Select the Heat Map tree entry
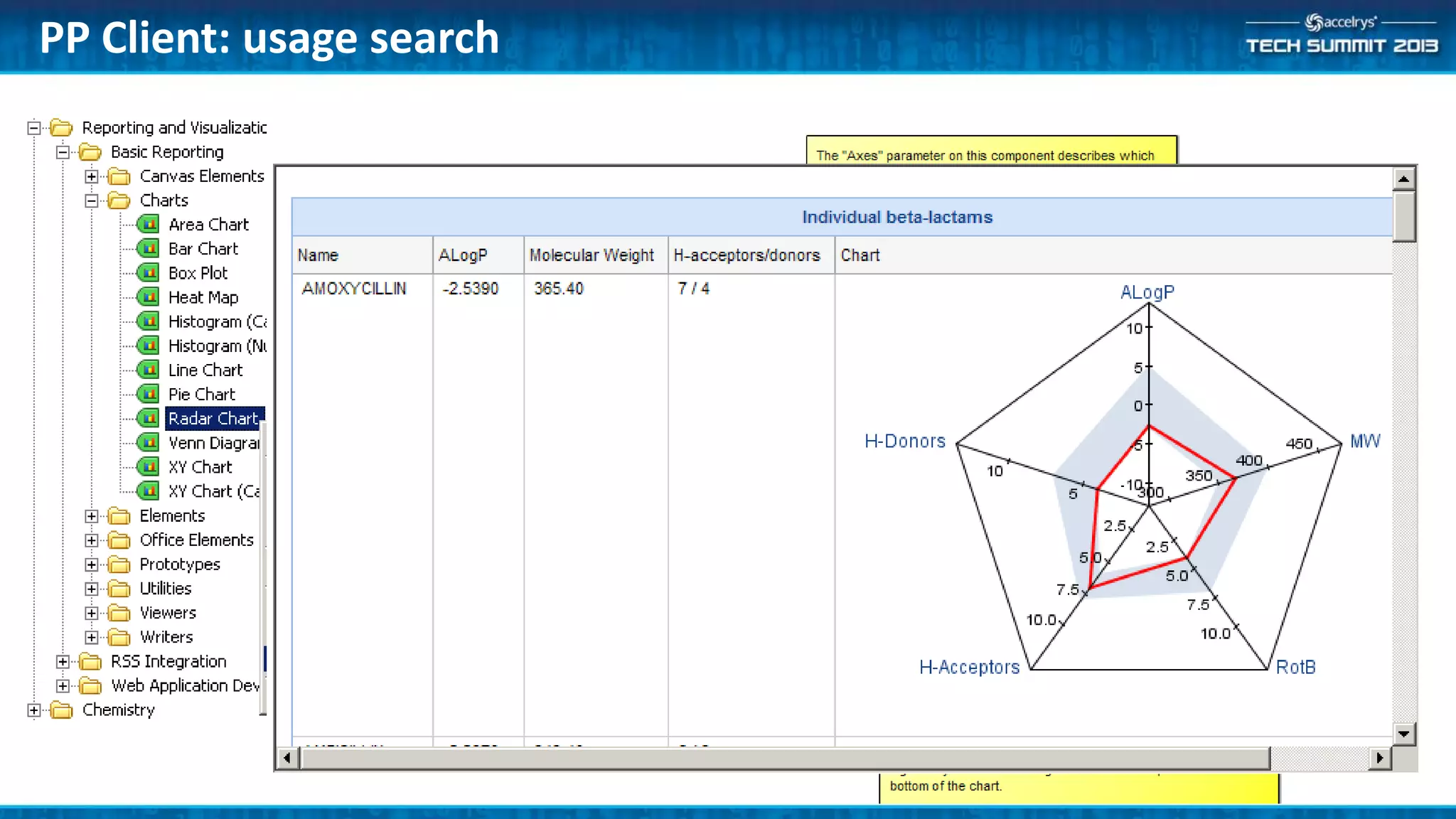This screenshot has width=1456, height=819. 203,298
